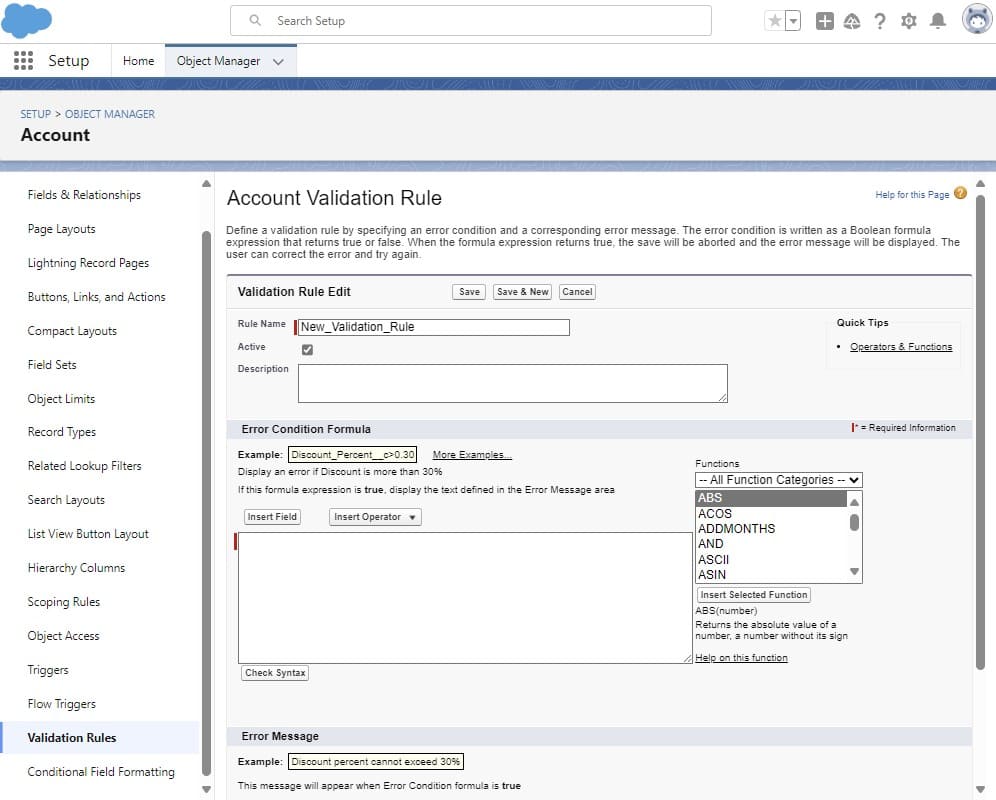This screenshot has width=996, height=800.
Task: Select AND in the functions list
Action: pyautogui.click(x=772, y=544)
